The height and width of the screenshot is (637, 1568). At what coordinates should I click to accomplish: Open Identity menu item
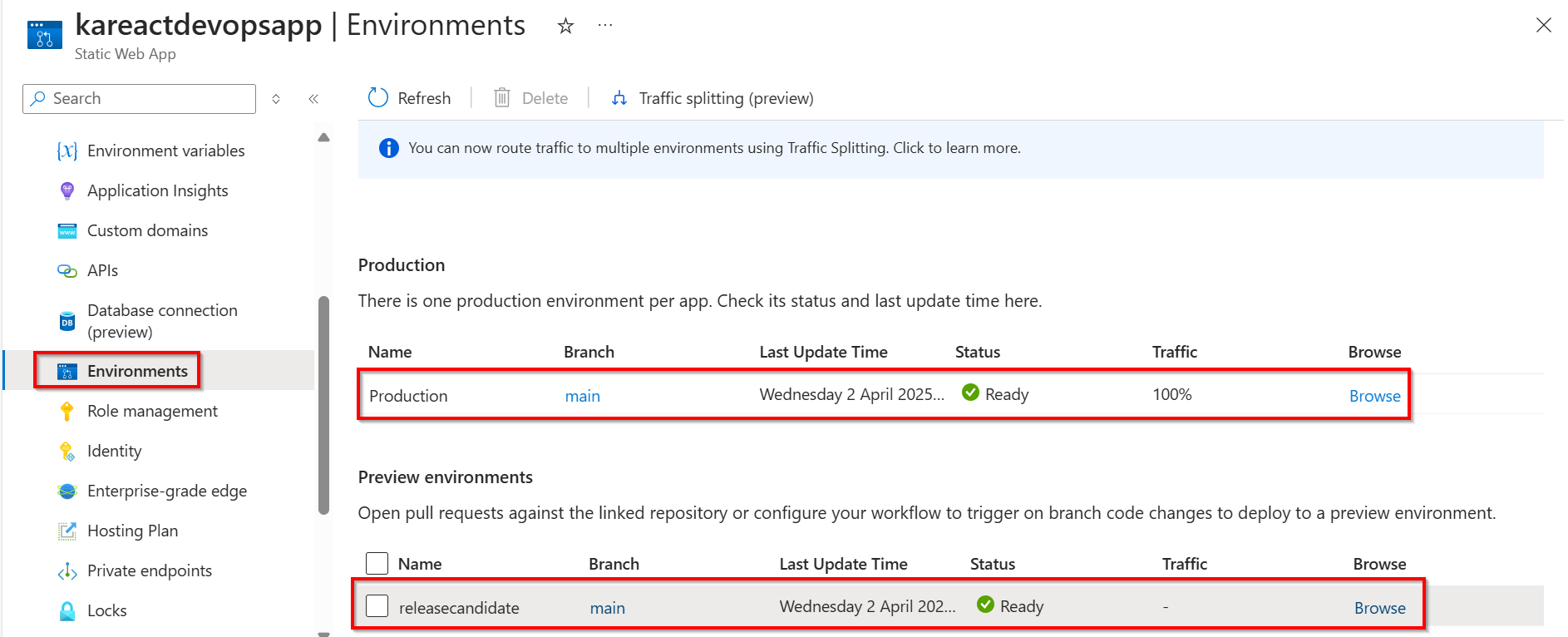(x=114, y=451)
